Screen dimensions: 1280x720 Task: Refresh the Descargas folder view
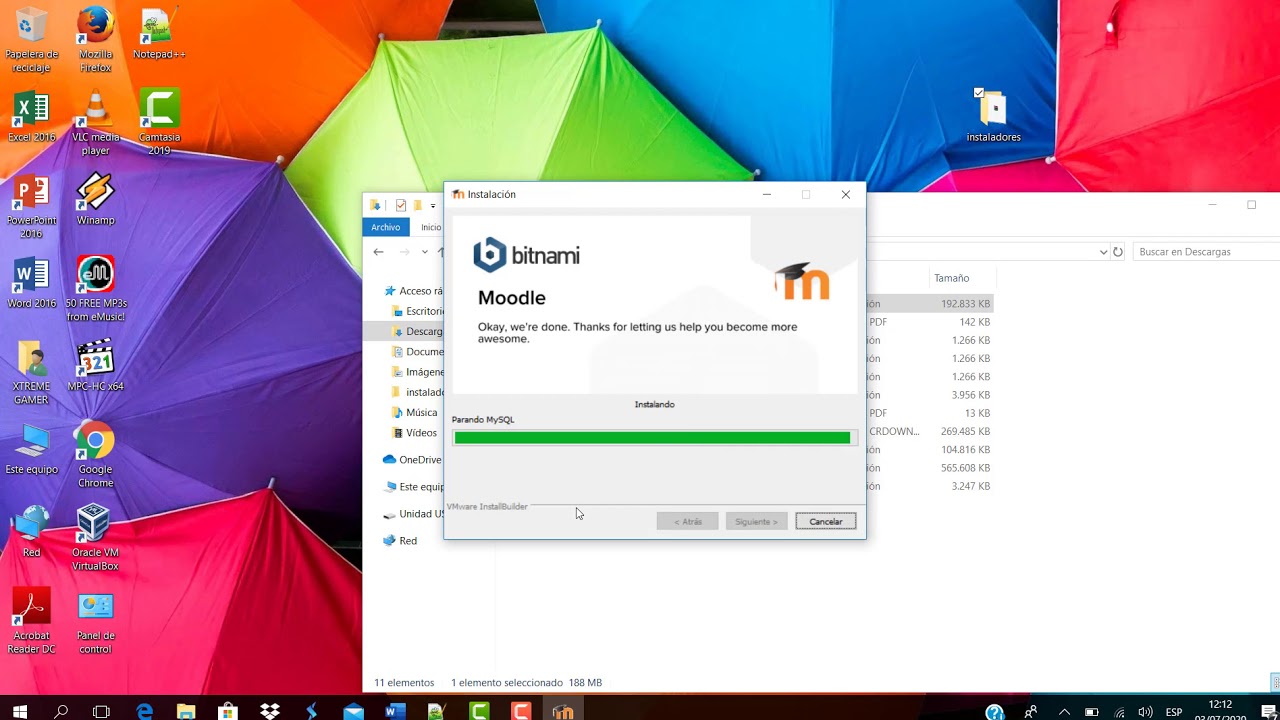(1118, 252)
